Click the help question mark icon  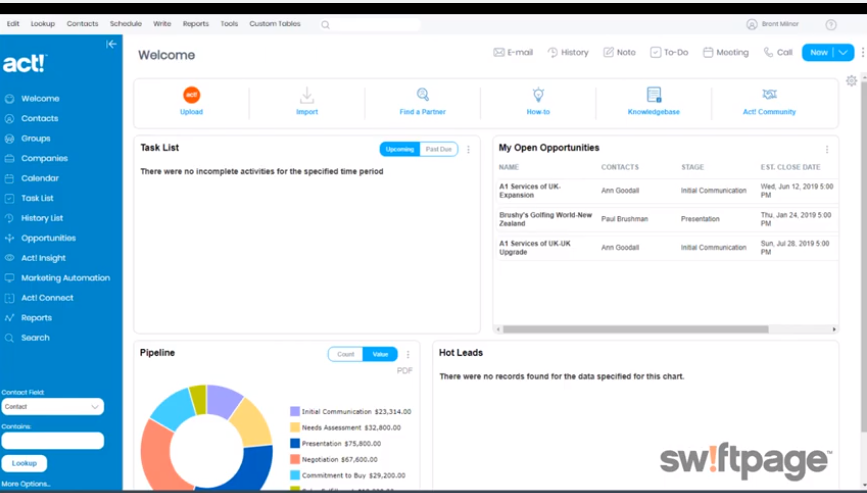[831, 24]
